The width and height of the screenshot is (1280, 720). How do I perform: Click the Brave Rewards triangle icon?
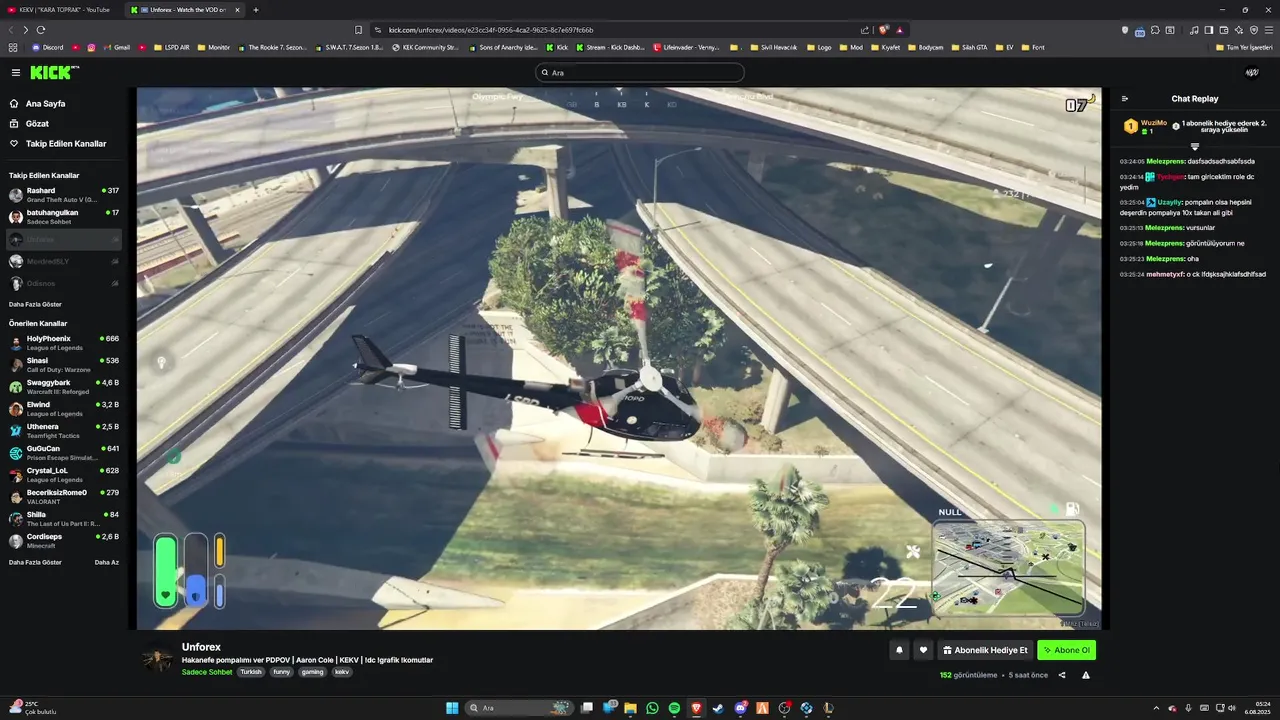click(x=900, y=30)
